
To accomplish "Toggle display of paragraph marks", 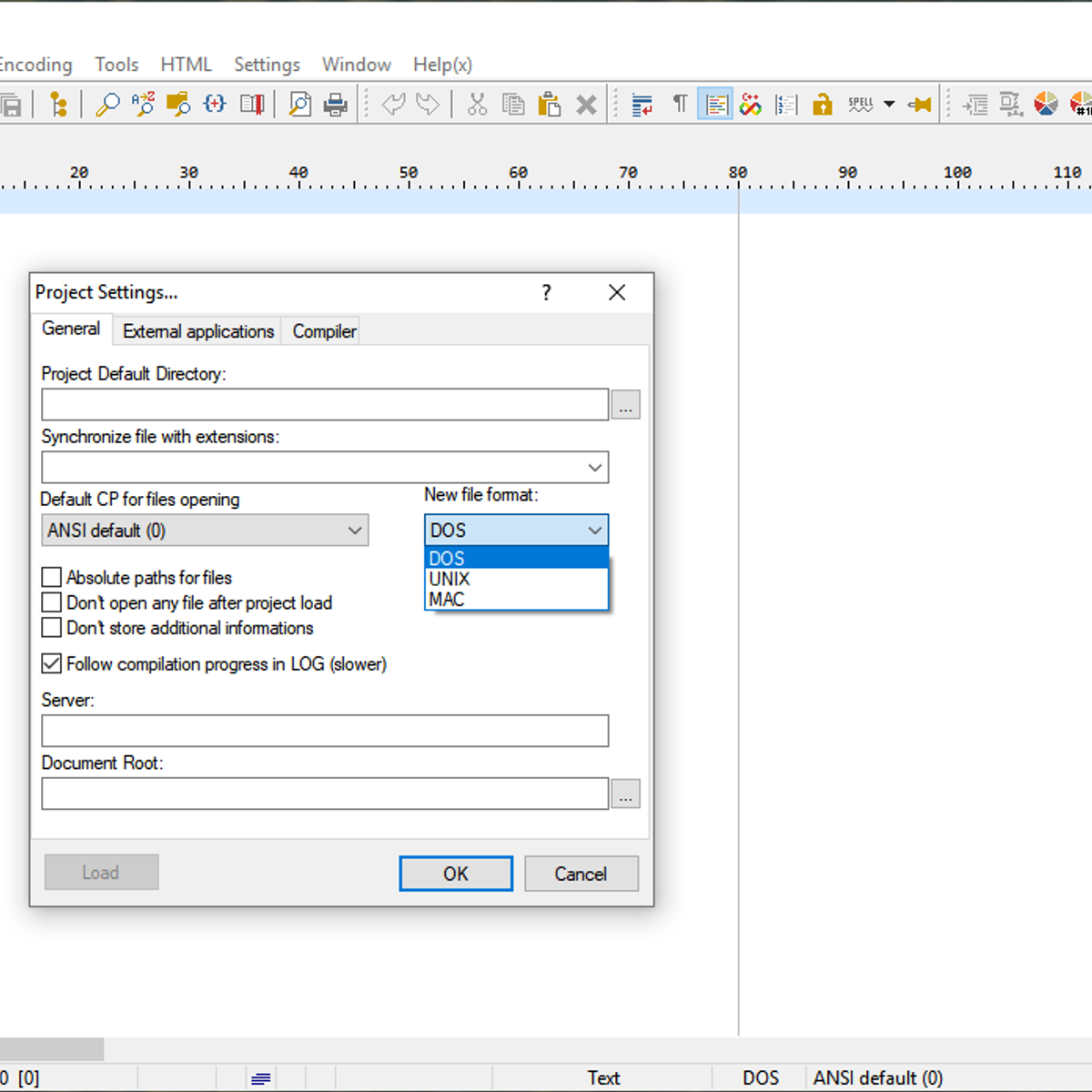I will (680, 104).
